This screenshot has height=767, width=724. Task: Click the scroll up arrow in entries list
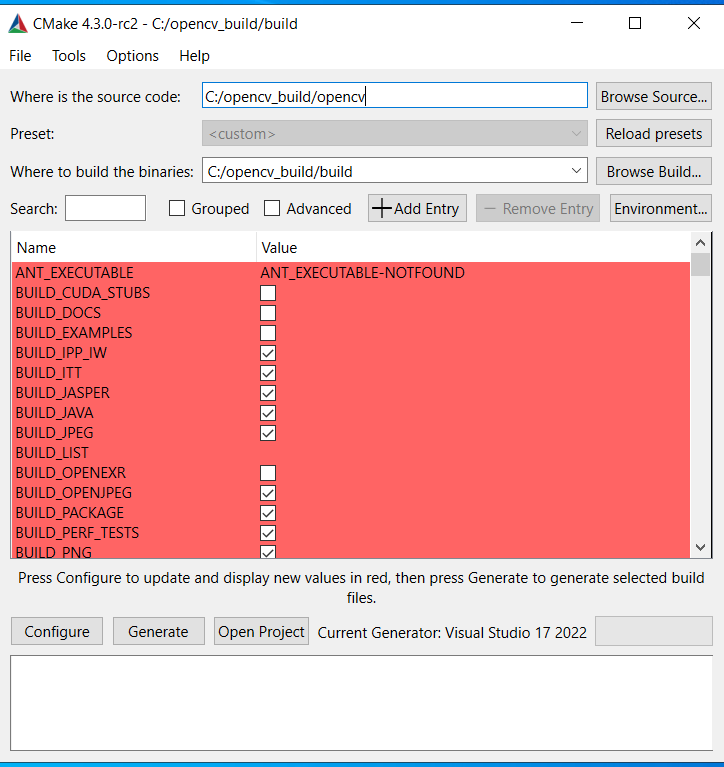[x=700, y=243]
